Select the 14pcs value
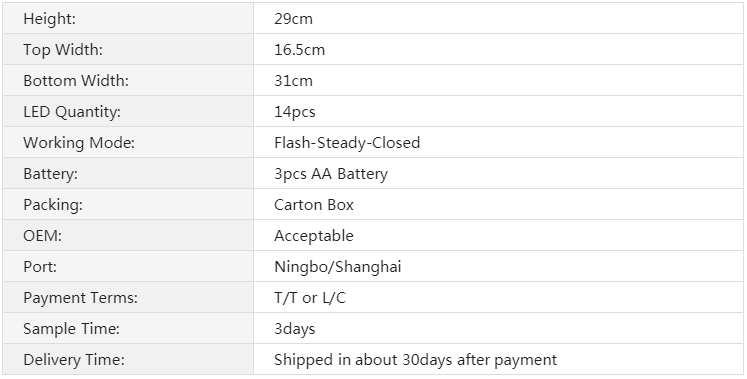The image size is (747, 379). [295, 112]
